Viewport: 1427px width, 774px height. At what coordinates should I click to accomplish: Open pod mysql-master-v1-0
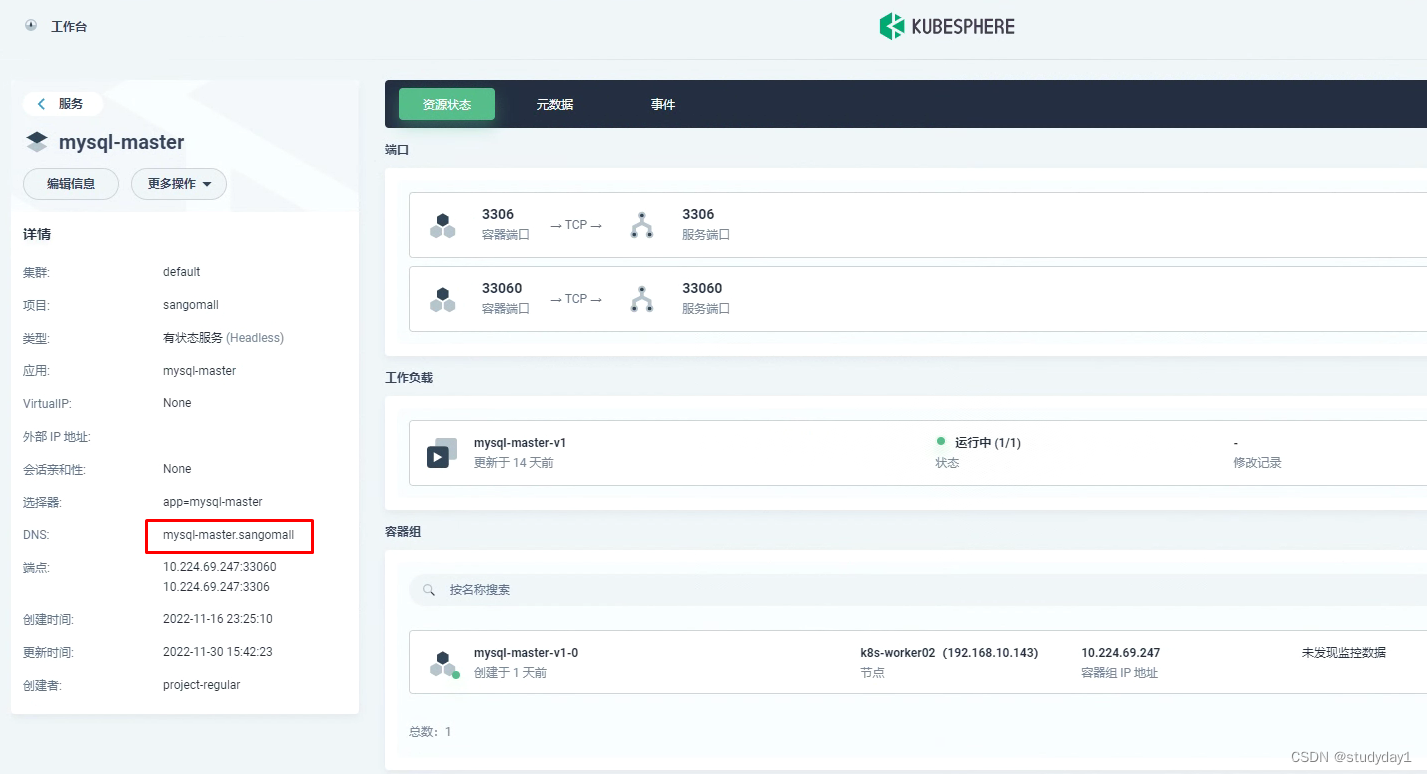click(526, 653)
